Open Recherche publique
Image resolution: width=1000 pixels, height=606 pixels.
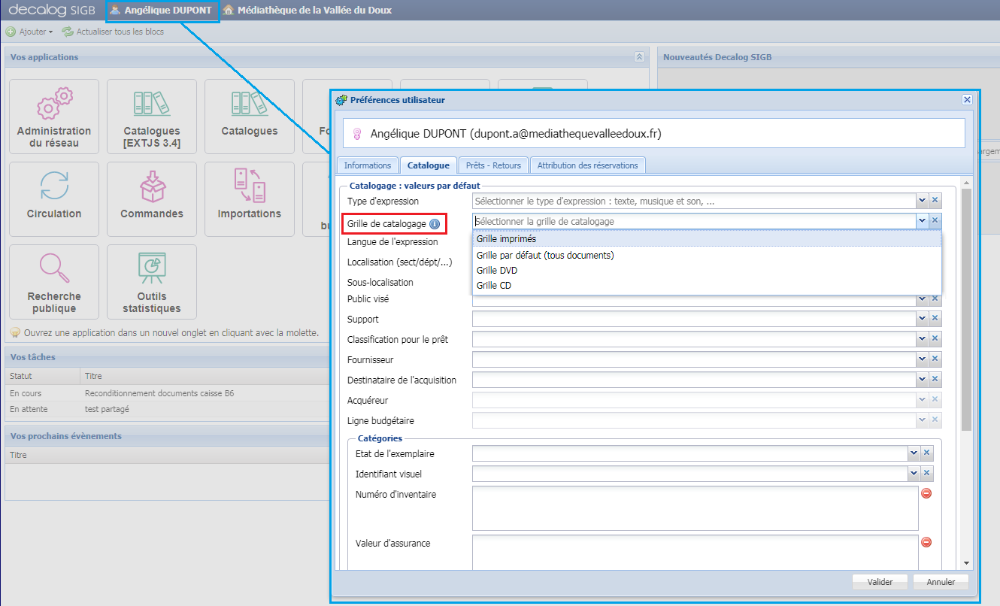(53, 281)
